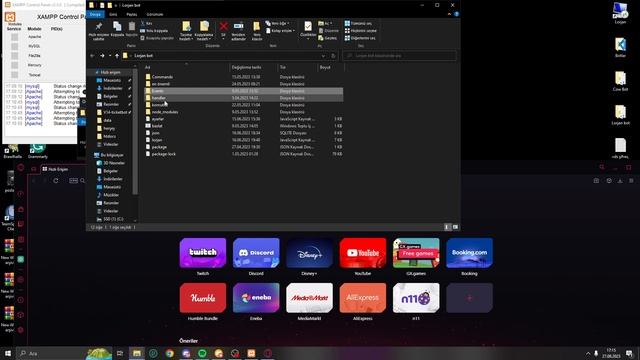Click the Task View taskbar icon

pos(120,353)
